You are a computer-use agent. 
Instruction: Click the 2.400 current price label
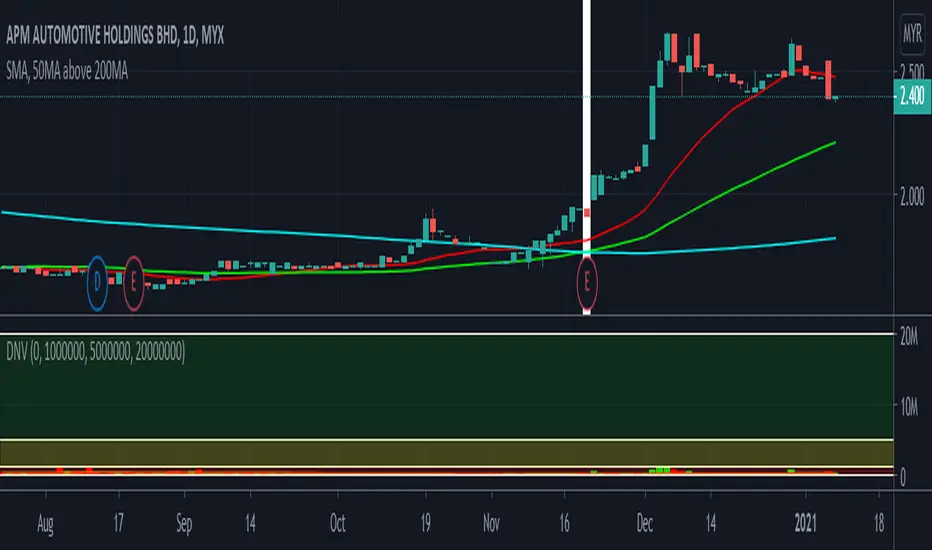point(912,96)
